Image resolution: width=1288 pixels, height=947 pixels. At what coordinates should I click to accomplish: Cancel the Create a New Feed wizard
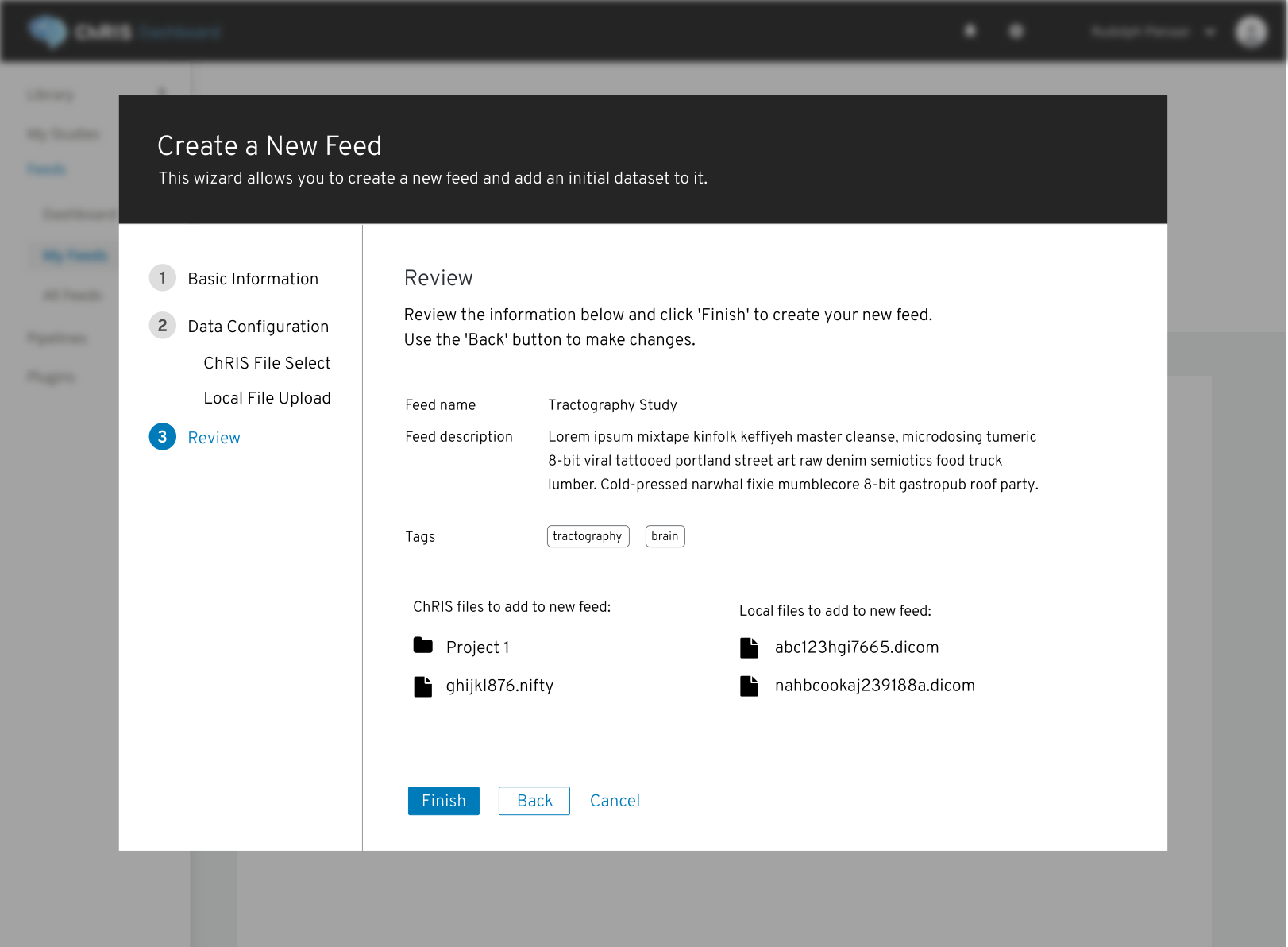[615, 801]
